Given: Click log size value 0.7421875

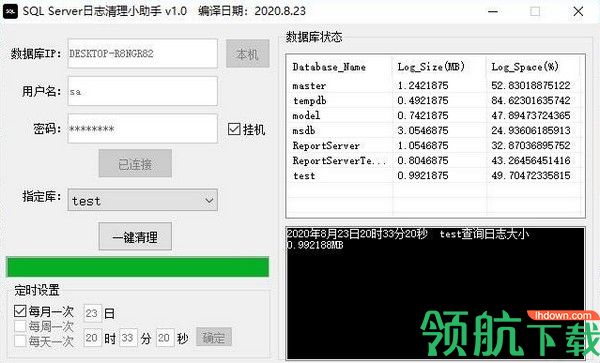Looking at the screenshot, I should tap(423, 116).
